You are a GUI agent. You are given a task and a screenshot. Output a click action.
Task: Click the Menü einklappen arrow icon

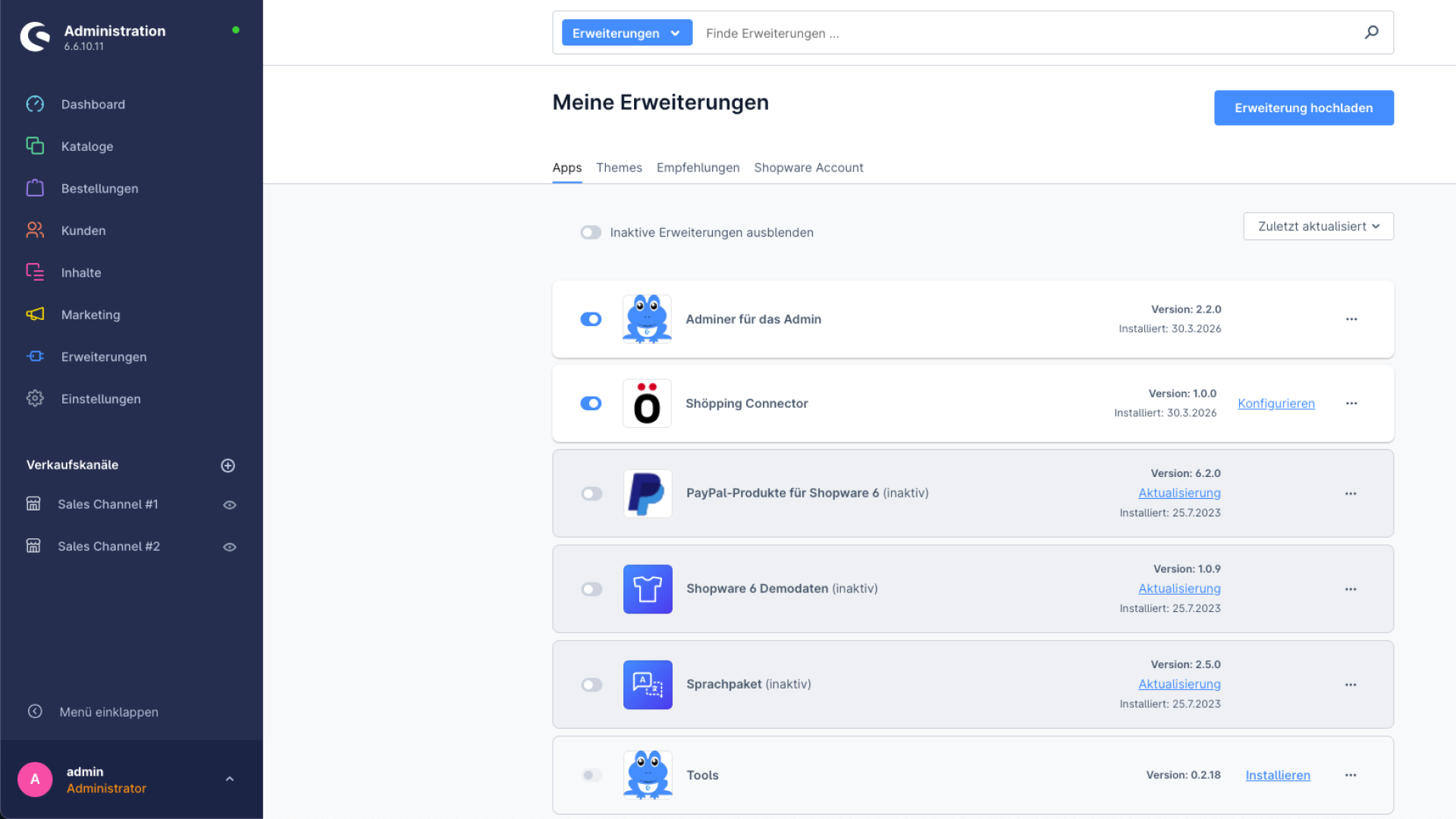(35, 711)
